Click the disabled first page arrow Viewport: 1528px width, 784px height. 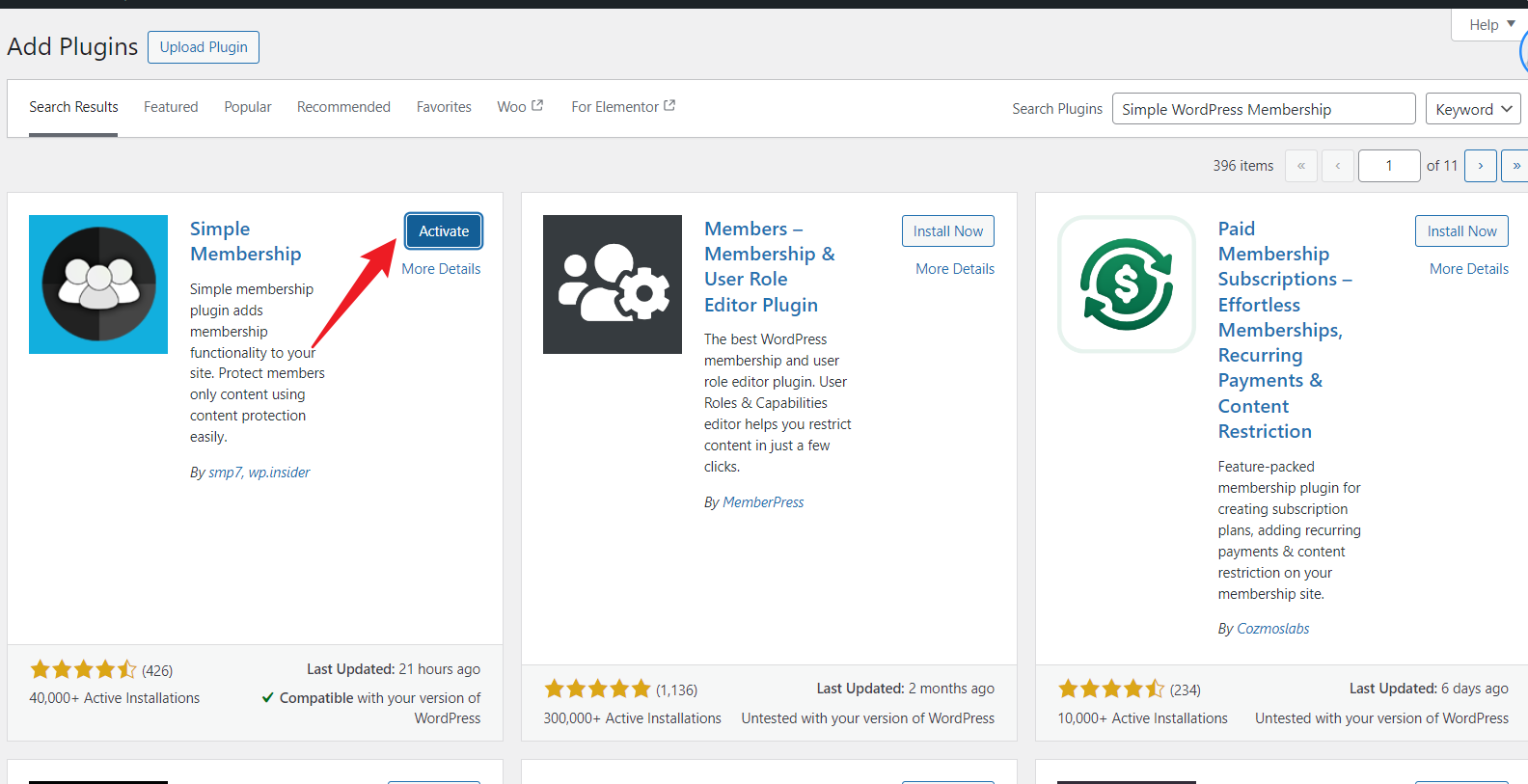point(1301,166)
